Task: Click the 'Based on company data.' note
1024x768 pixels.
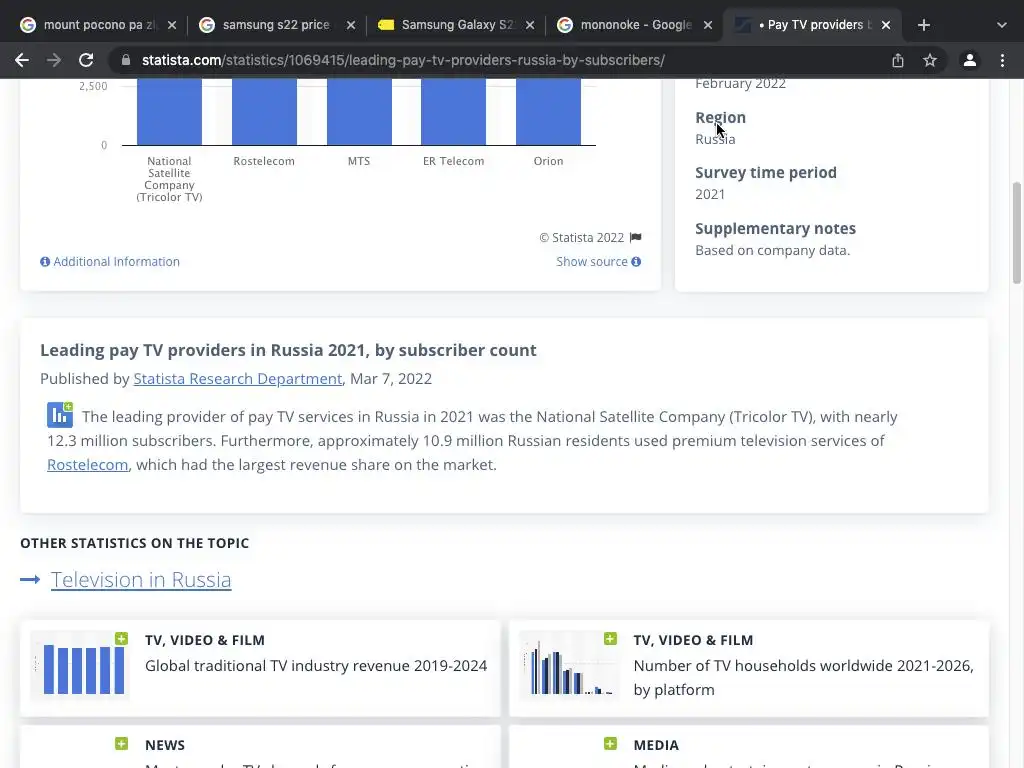Action: tap(773, 251)
